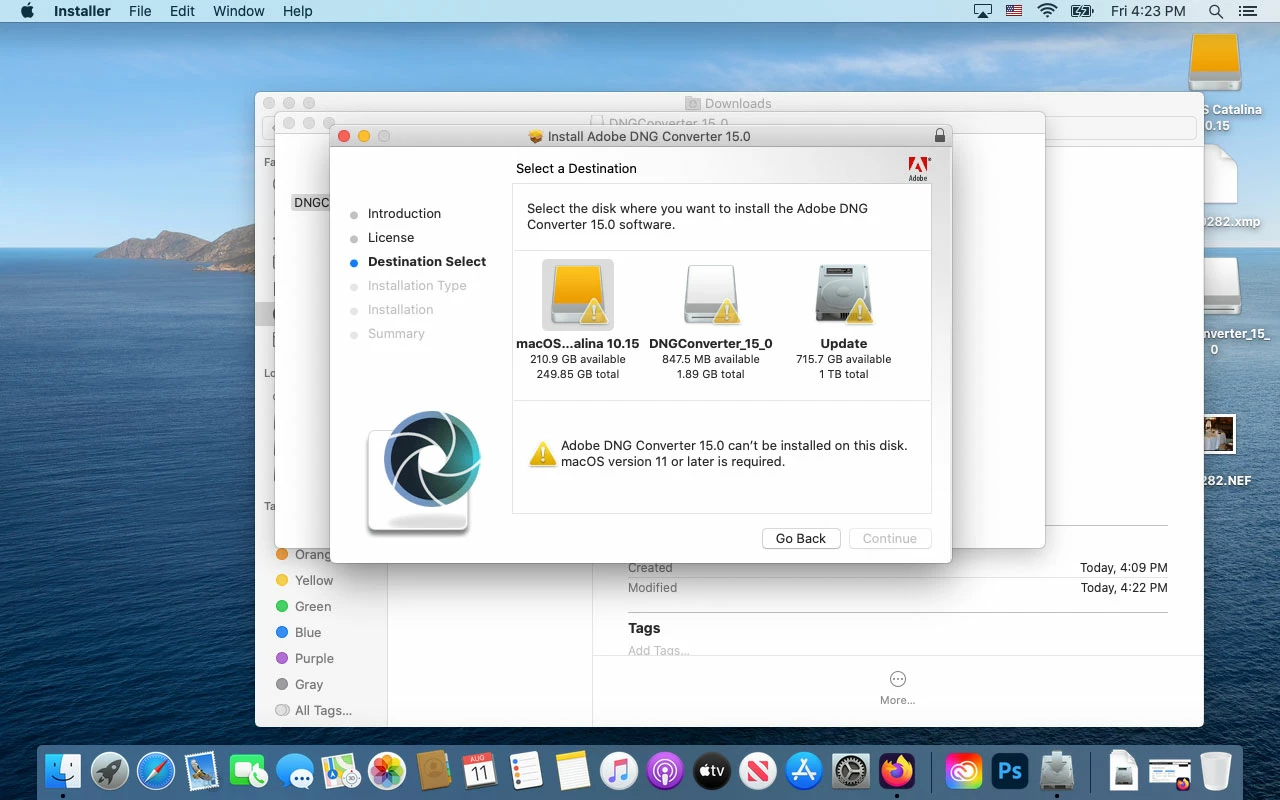The height and width of the screenshot is (800, 1280).
Task: Click the More... button in Finder preview
Action: pyautogui.click(x=898, y=687)
